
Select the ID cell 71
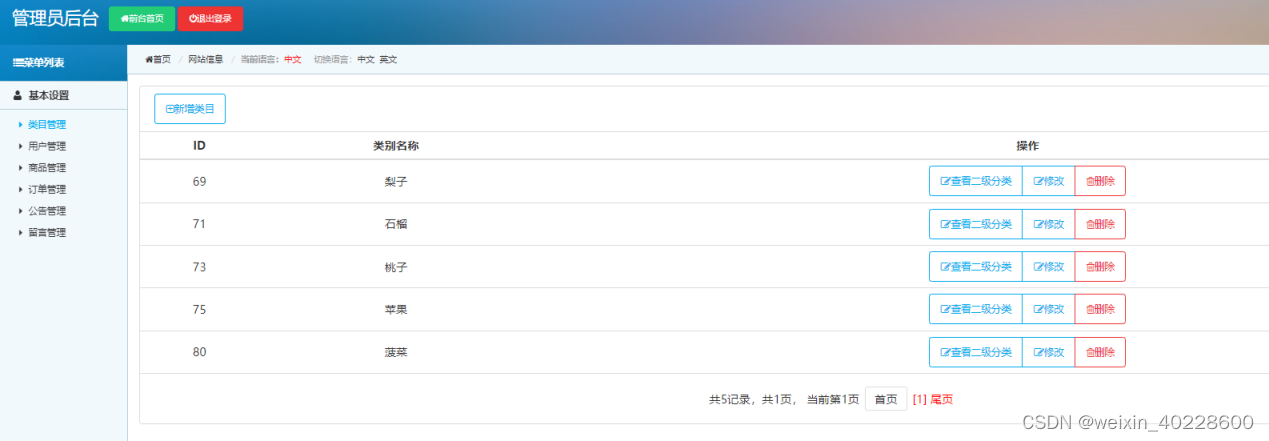click(x=199, y=224)
